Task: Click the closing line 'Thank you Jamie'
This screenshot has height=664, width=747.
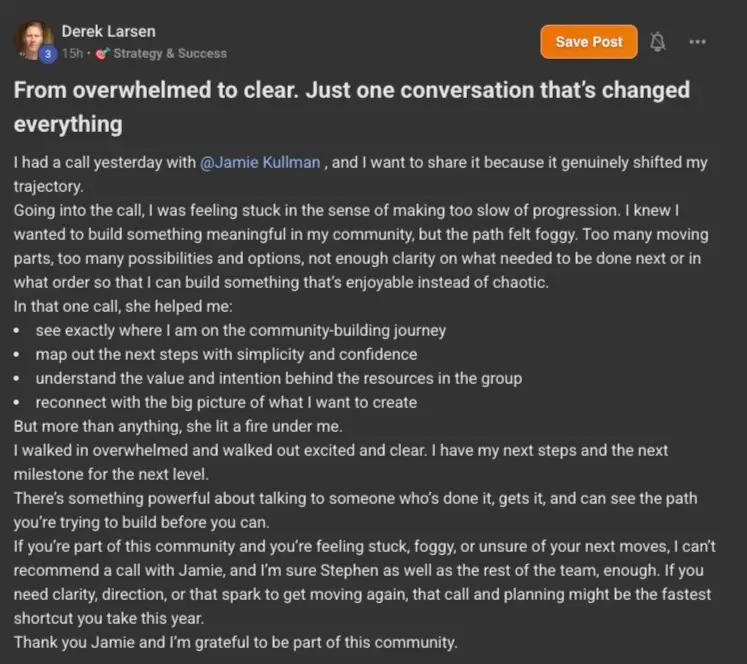Action: pos(235,642)
